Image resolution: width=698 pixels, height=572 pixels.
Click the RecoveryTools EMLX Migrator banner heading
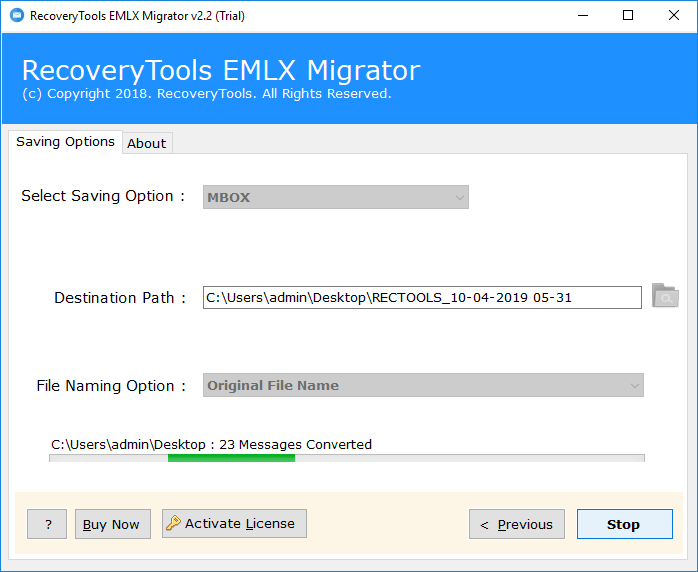[x=221, y=70]
